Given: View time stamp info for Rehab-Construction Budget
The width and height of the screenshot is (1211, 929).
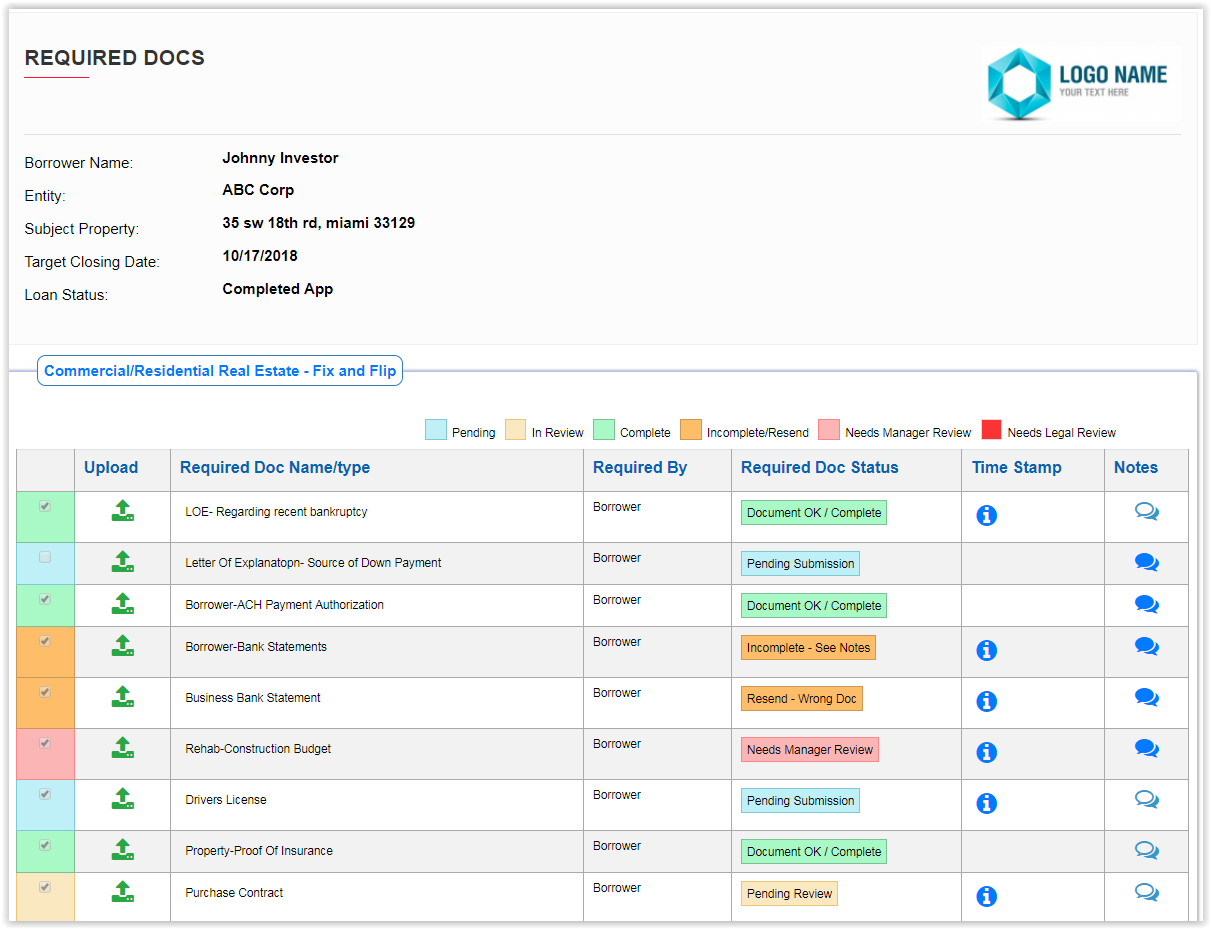Looking at the screenshot, I should click(x=987, y=752).
